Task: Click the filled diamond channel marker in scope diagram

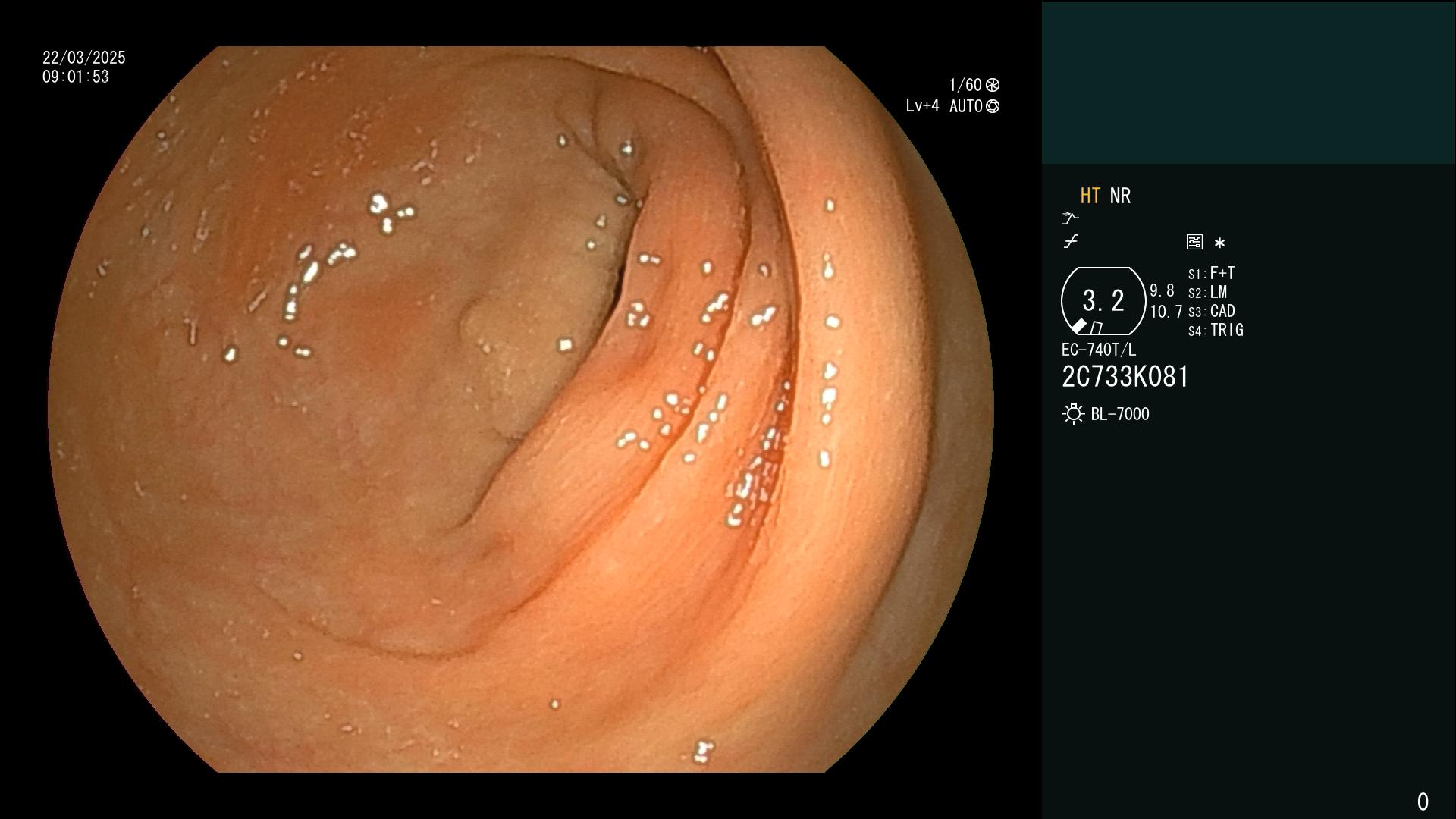Action: coord(1078,326)
